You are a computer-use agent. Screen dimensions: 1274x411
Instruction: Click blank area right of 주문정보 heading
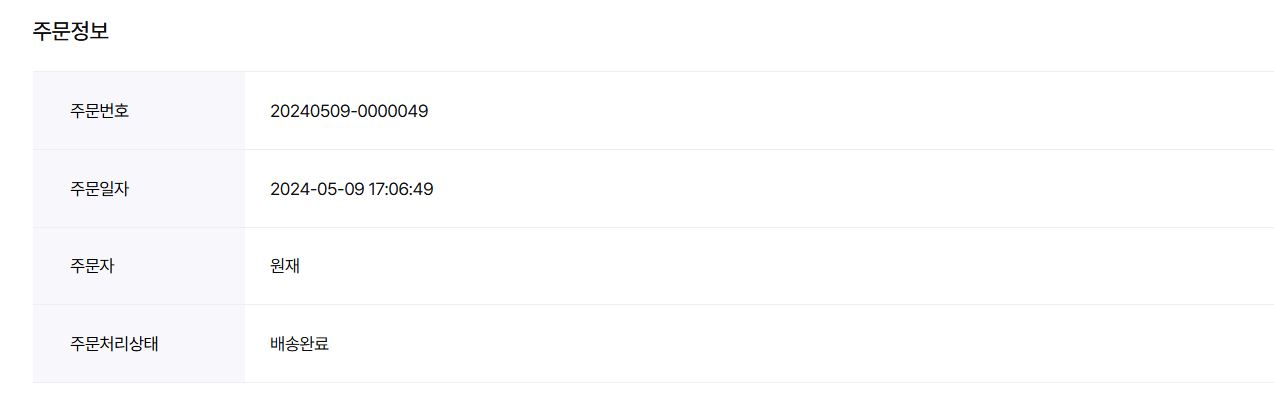click(600, 31)
